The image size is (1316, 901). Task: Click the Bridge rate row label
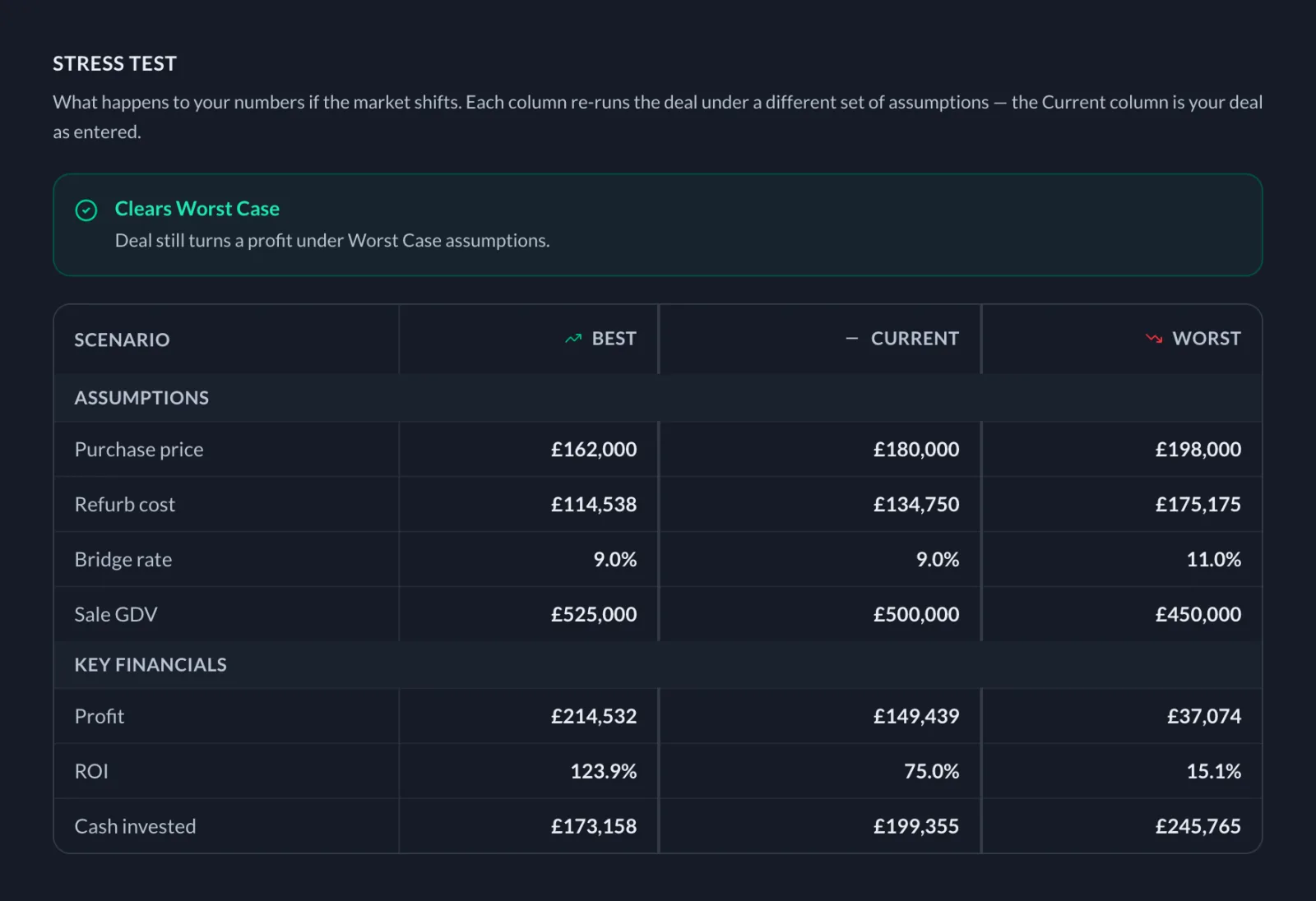tap(123, 560)
